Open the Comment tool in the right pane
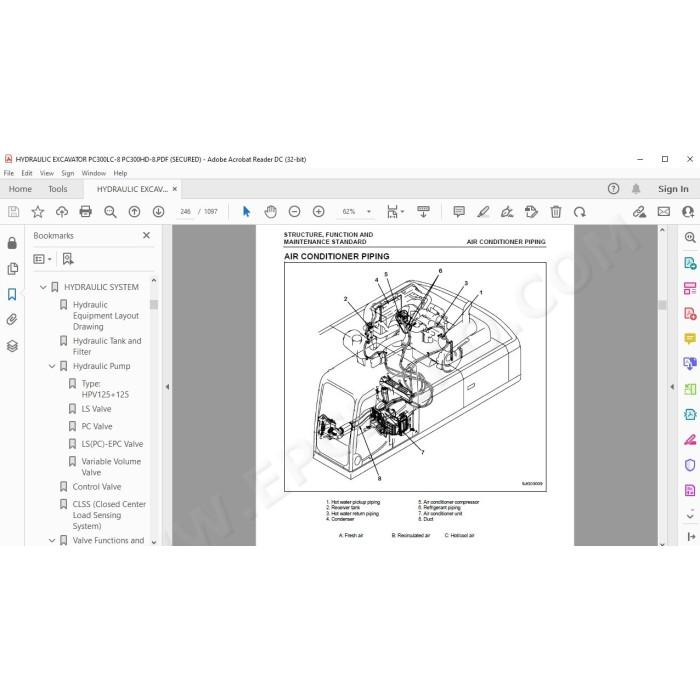700x700 pixels. pyautogui.click(x=690, y=339)
